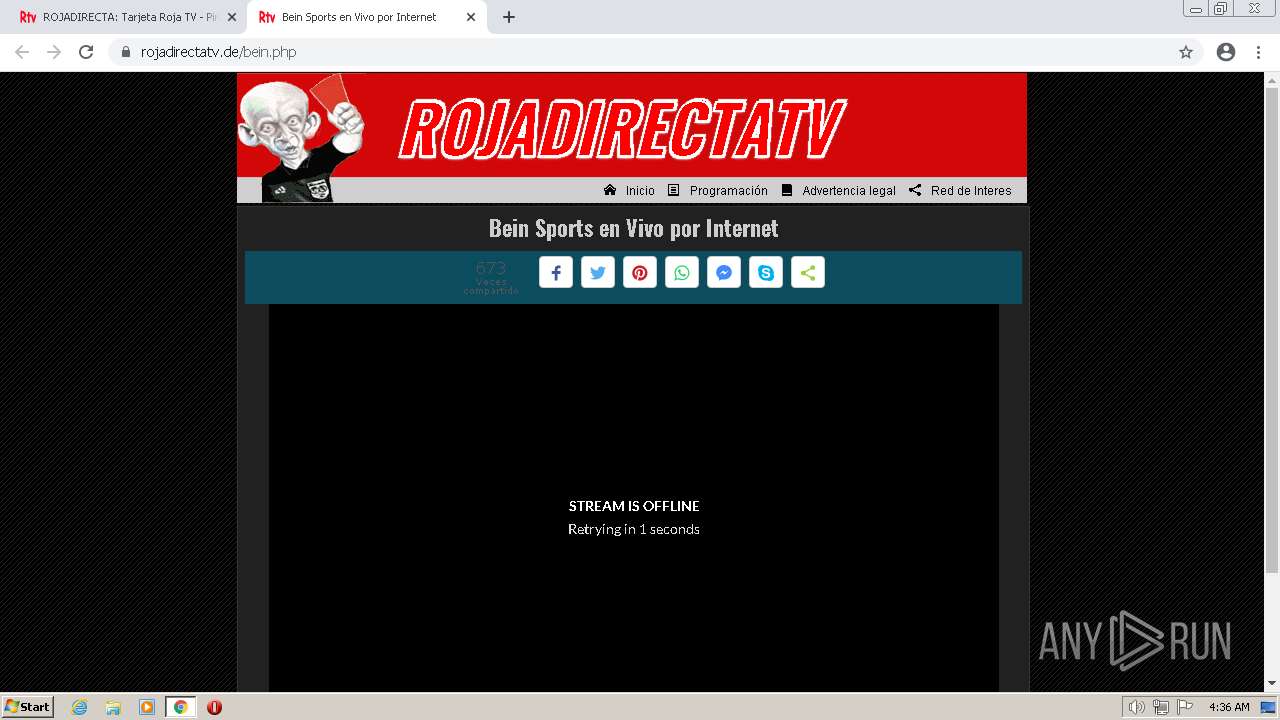This screenshot has height=720, width=1280.
Task: Click the 'STREAM IS OFFLINE' message
Action: coord(634,506)
